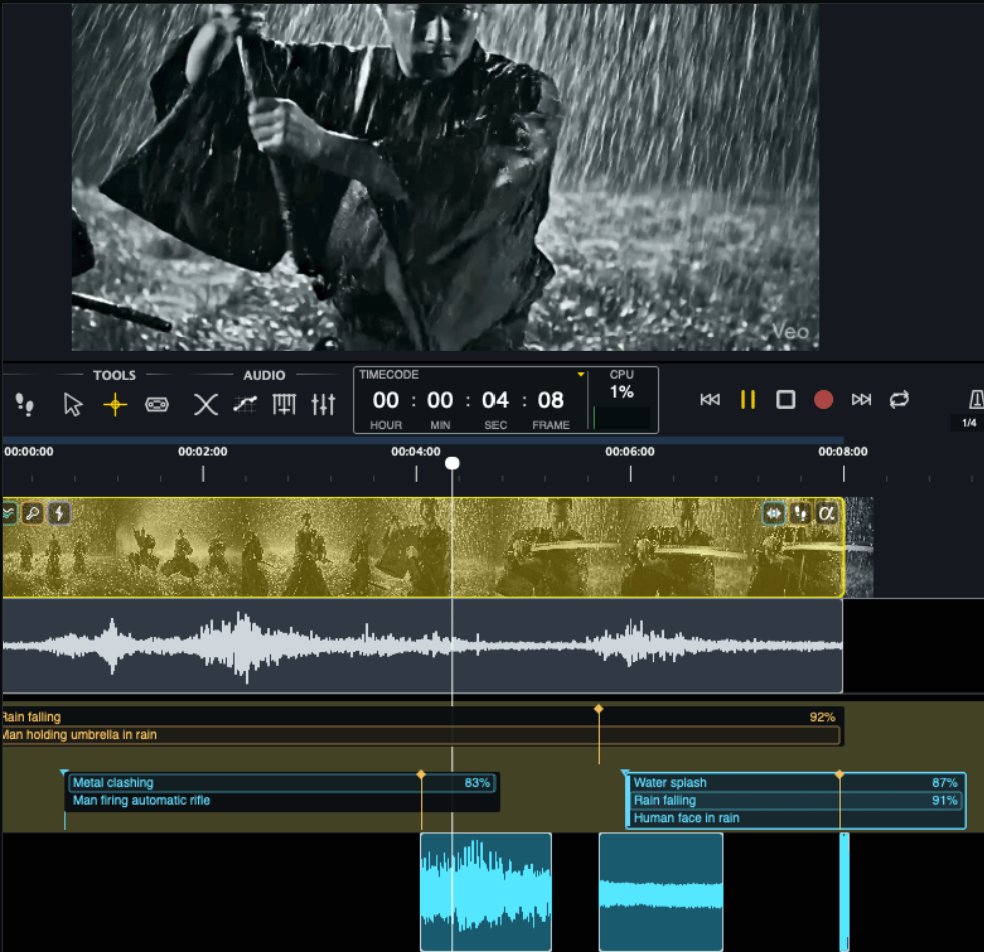Click the footsteps icon on the video clip
Screen dimensions: 984x952
point(800,513)
